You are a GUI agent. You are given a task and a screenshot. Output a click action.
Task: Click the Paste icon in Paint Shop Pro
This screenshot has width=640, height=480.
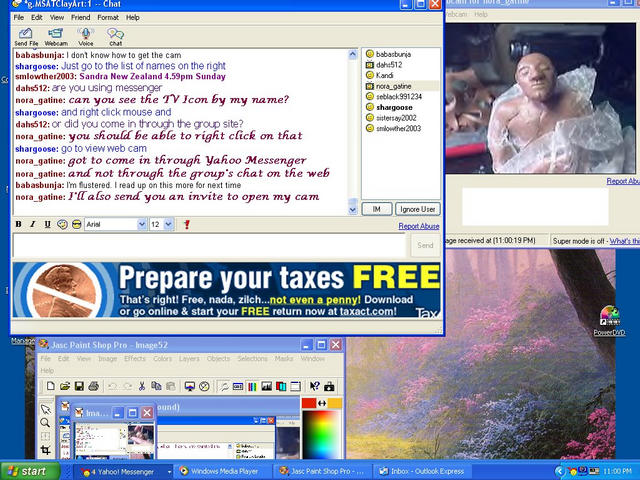click(170, 386)
